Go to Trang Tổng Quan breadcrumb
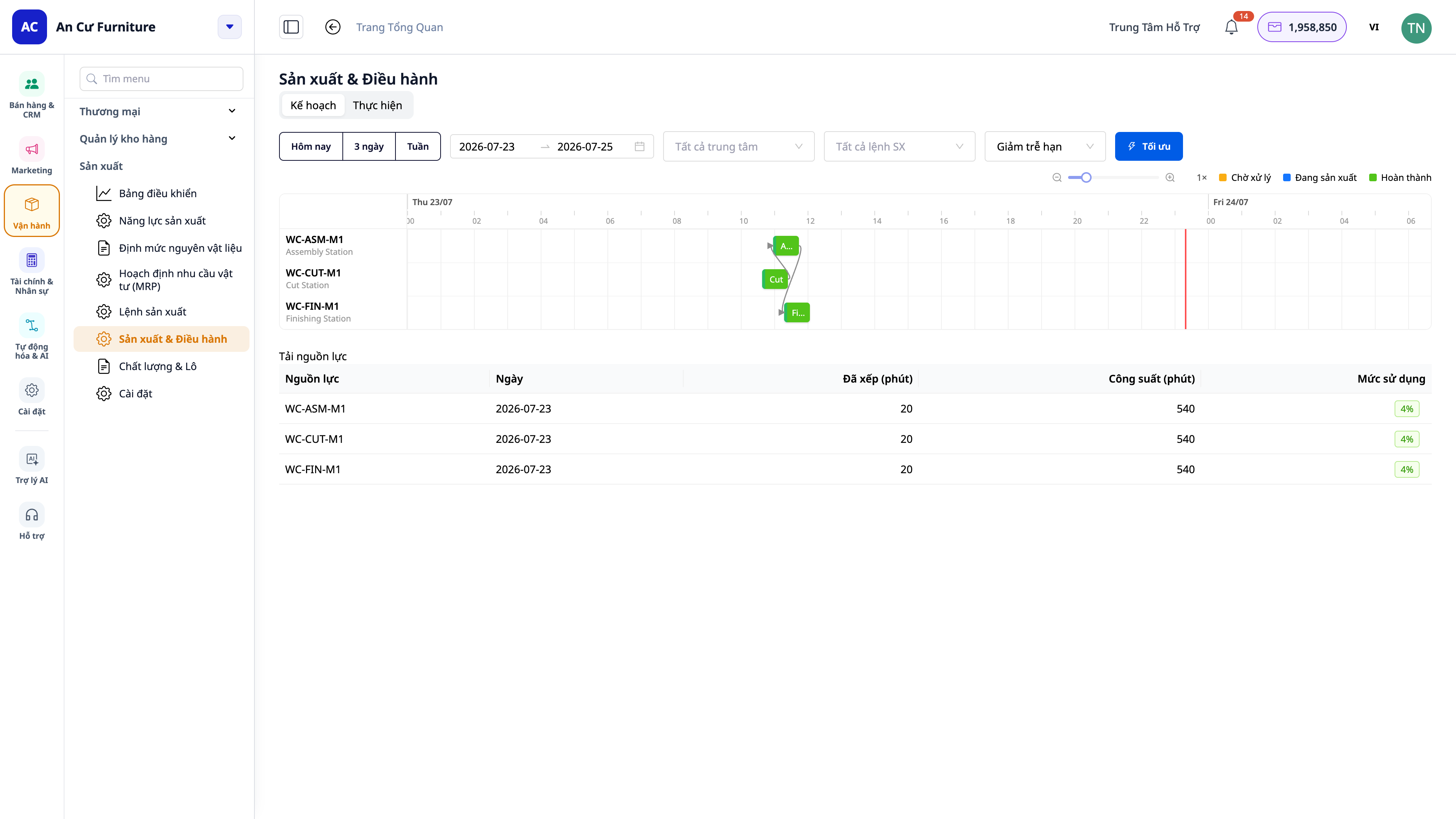 pyautogui.click(x=400, y=27)
